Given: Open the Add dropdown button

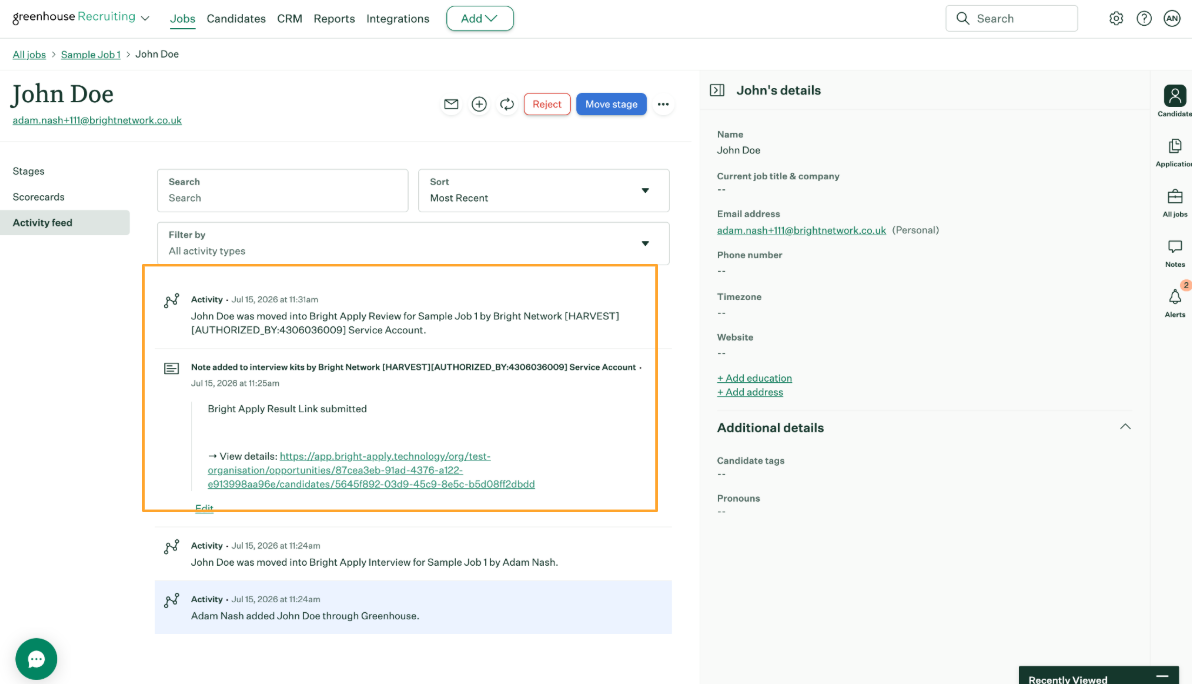Looking at the screenshot, I should (480, 18).
